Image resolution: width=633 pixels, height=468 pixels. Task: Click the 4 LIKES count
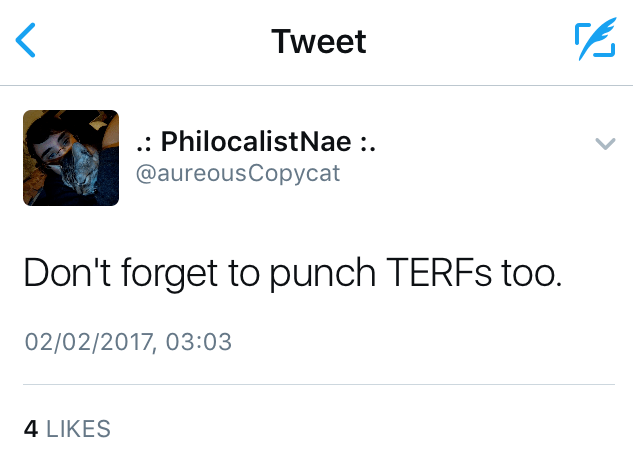pos(67,429)
